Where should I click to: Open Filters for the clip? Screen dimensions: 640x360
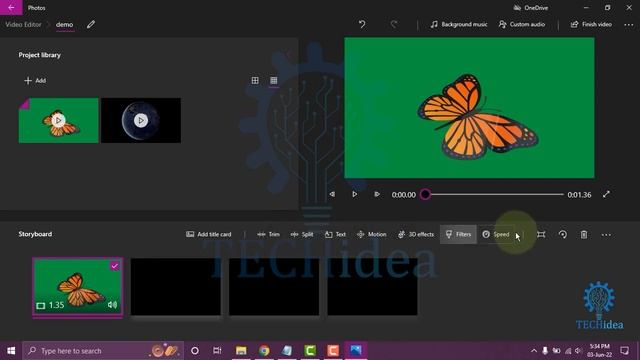point(458,234)
